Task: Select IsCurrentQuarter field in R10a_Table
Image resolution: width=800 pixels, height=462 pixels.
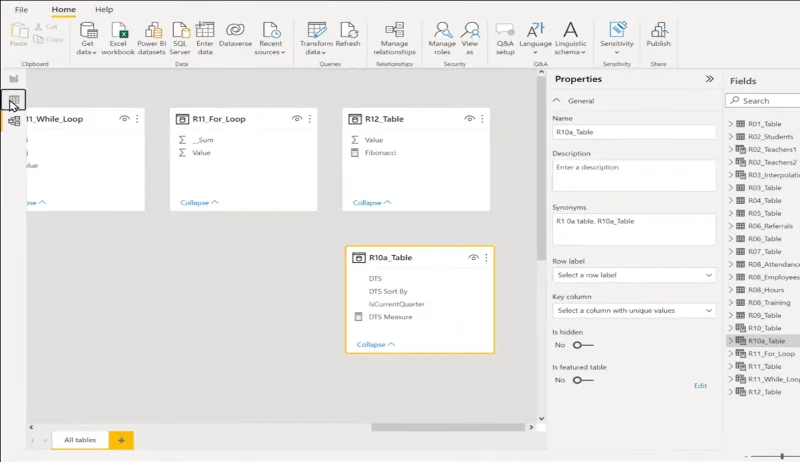Action: click(396, 304)
